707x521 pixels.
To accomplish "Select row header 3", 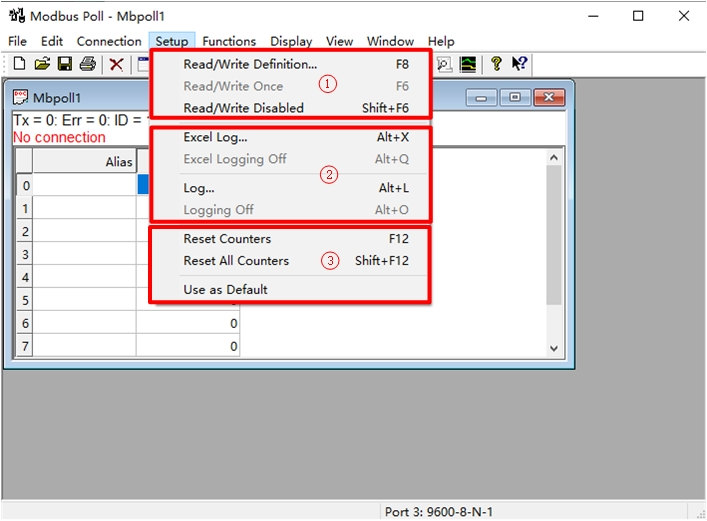I will tap(25, 254).
